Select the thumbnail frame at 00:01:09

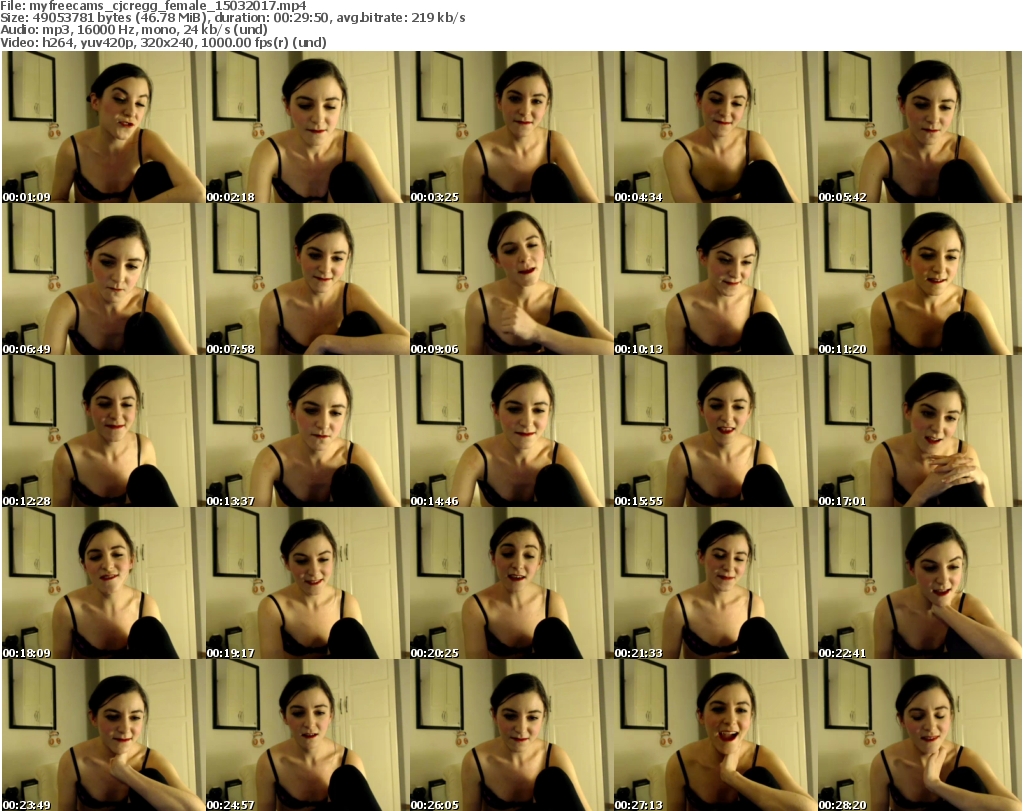coord(103,127)
